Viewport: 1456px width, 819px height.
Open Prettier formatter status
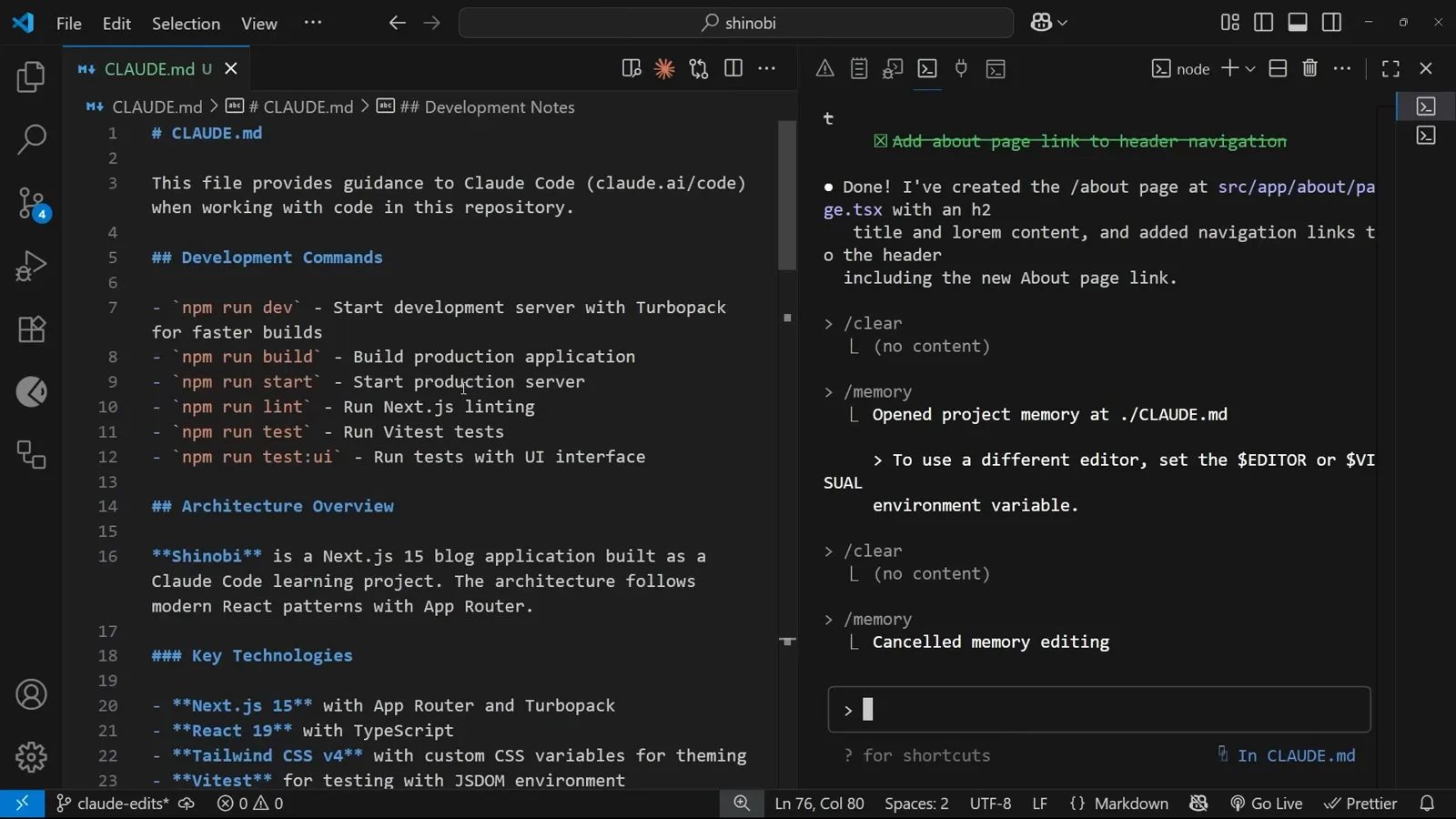click(x=1360, y=804)
